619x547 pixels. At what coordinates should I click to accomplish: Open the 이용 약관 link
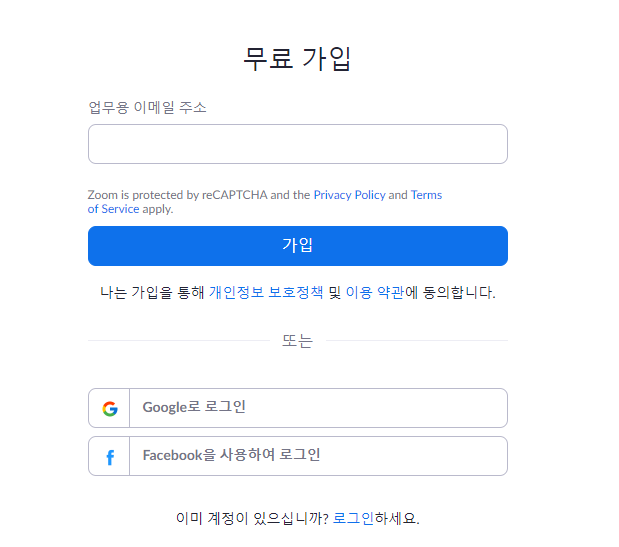point(375,293)
